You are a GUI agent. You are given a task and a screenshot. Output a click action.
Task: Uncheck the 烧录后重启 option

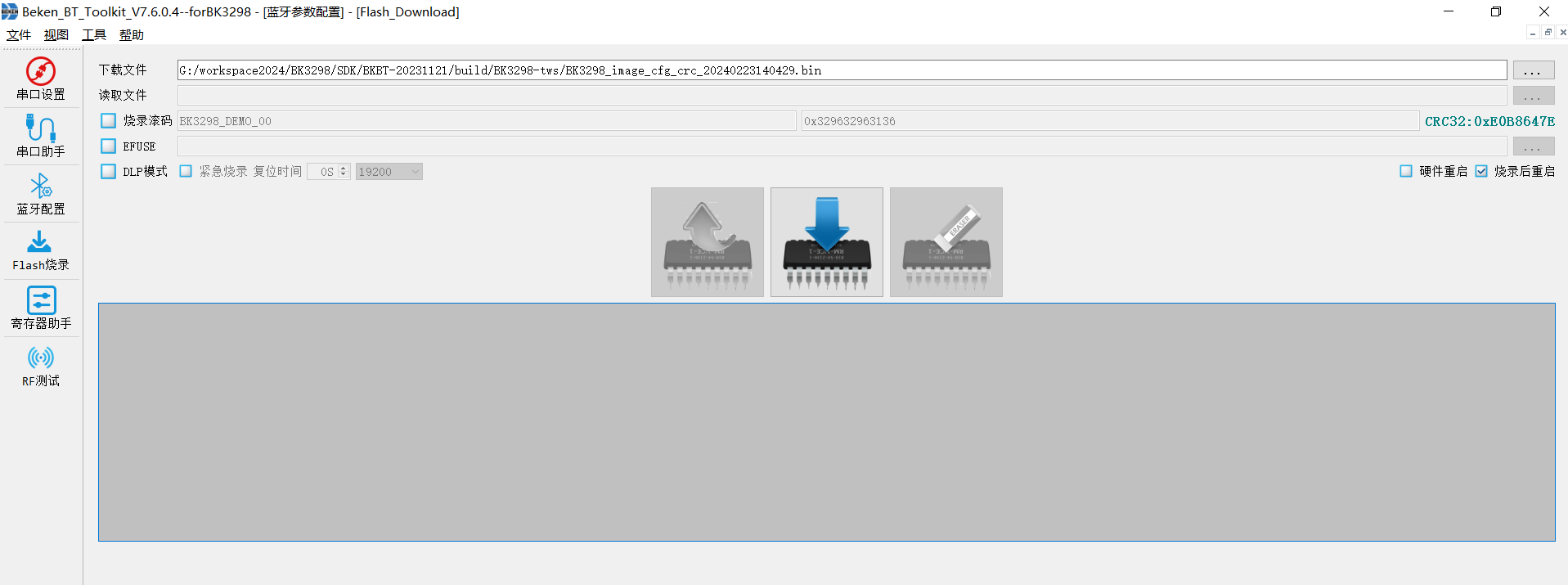pyautogui.click(x=1481, y=171)
